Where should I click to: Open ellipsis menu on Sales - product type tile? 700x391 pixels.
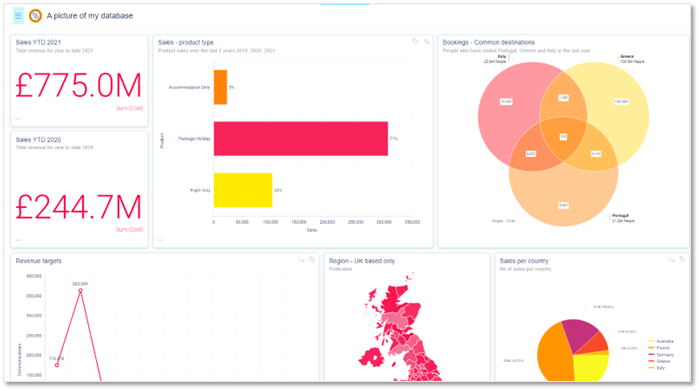coord(161,240)
